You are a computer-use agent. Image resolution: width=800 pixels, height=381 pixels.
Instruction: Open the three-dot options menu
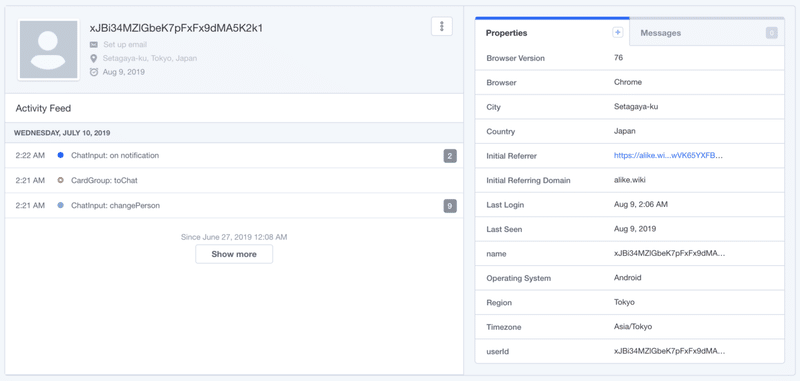[442, 26]
